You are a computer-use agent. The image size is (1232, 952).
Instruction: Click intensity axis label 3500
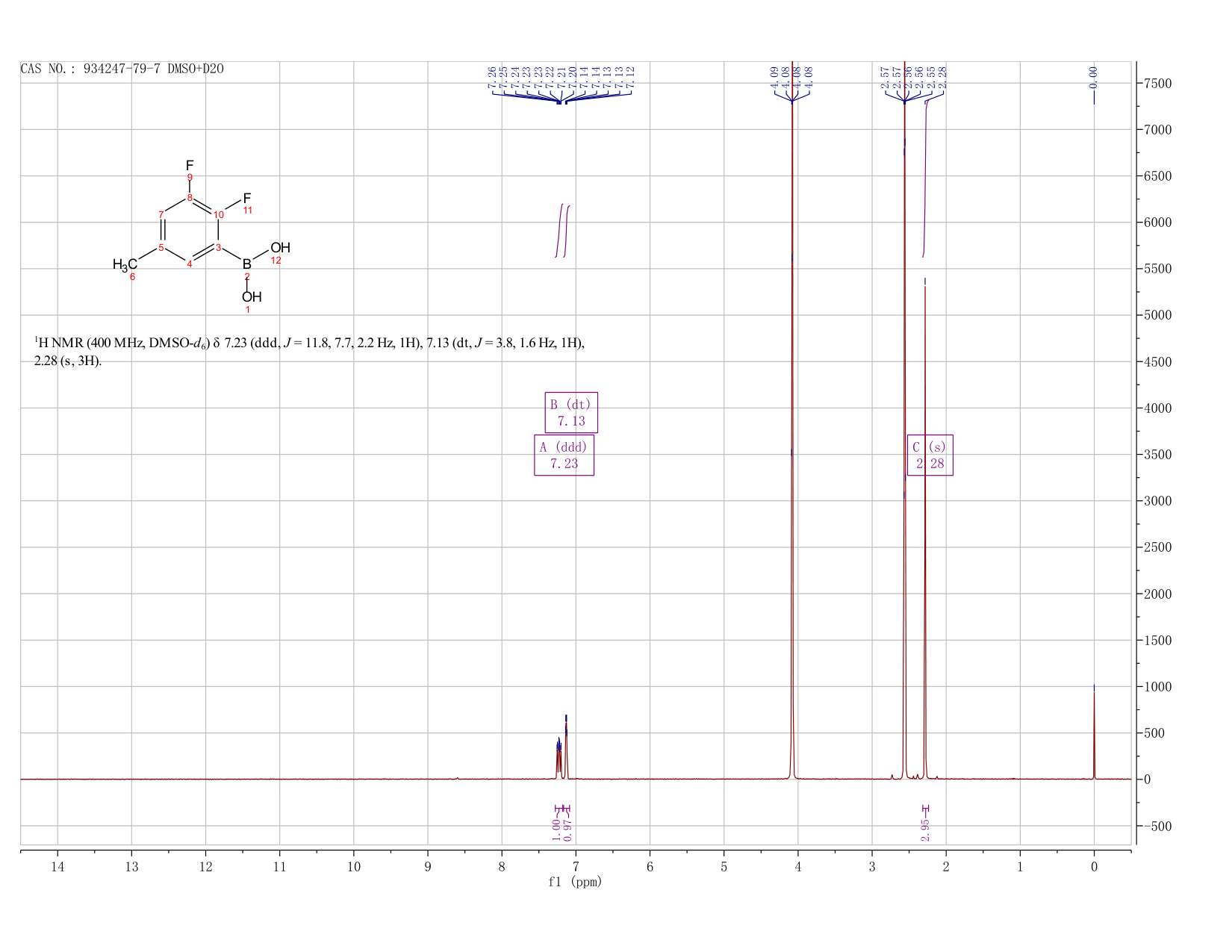pos(1157,455)
